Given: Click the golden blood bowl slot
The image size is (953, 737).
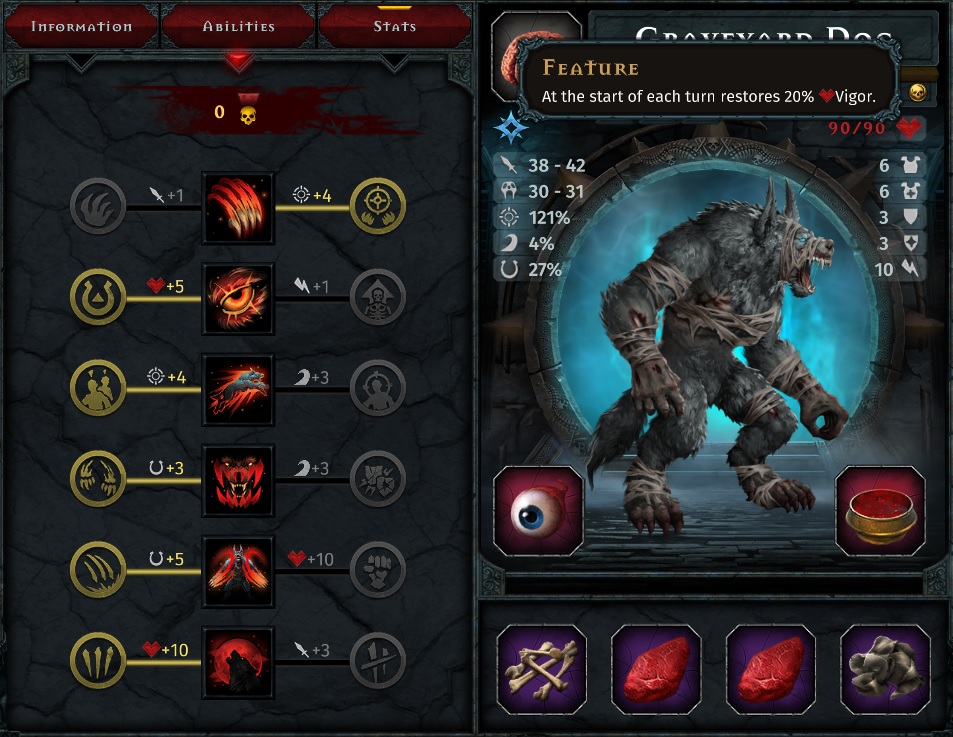Looking at the screenshot, I should tap(881, 511).
